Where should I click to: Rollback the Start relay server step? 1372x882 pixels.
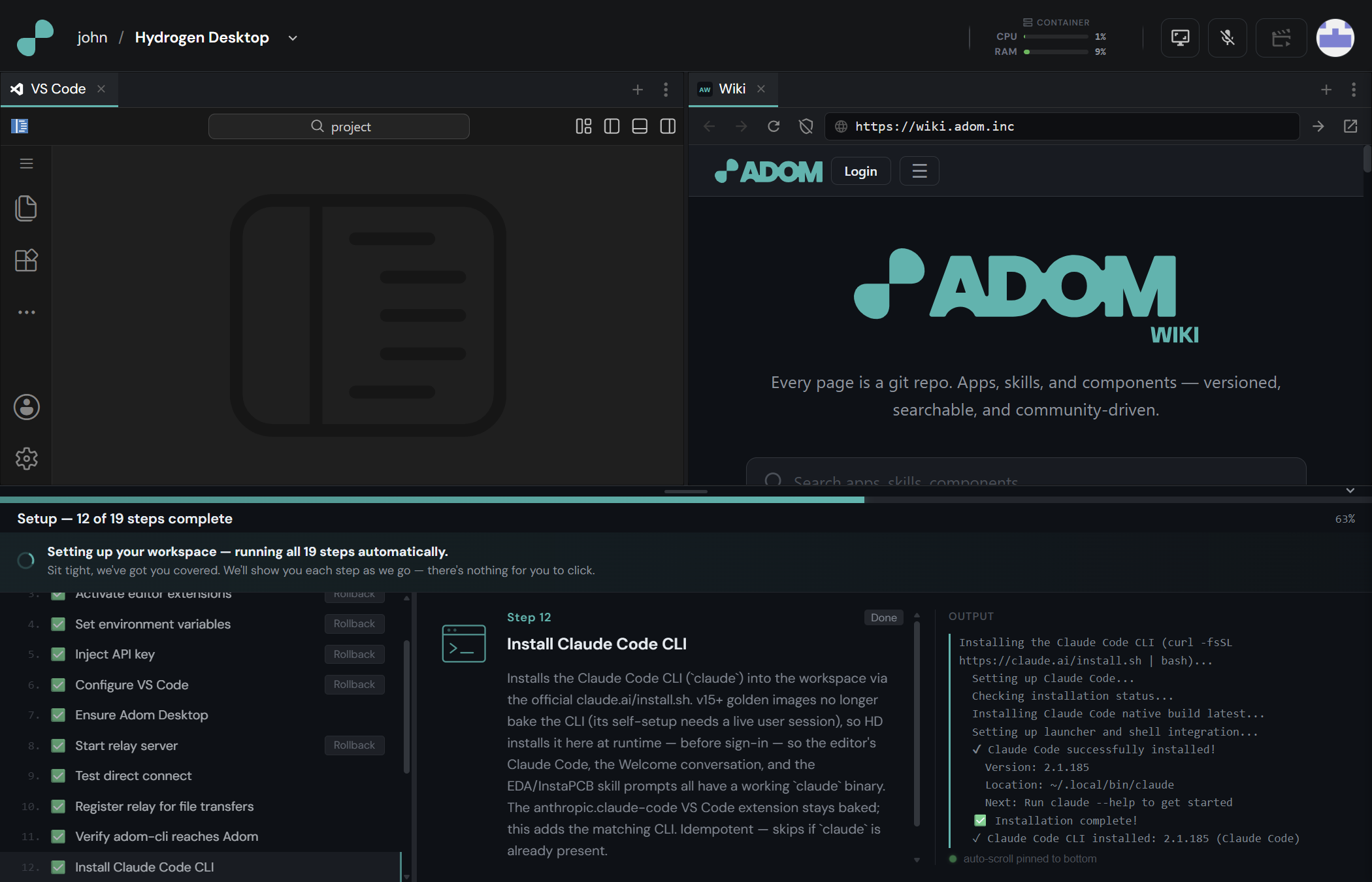[354, 745]
